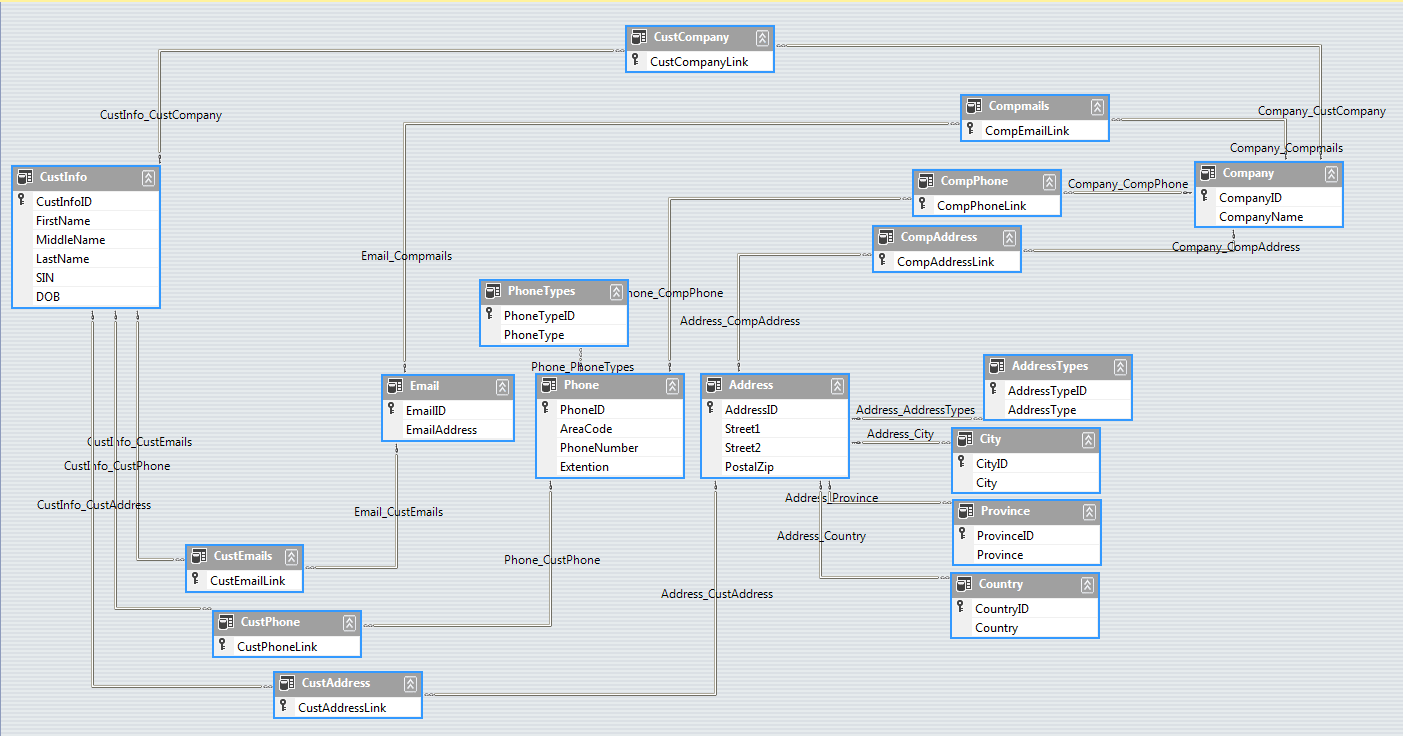
Task: Click the CustInfo_CustCompany relationship label
Action: [160, 115]
